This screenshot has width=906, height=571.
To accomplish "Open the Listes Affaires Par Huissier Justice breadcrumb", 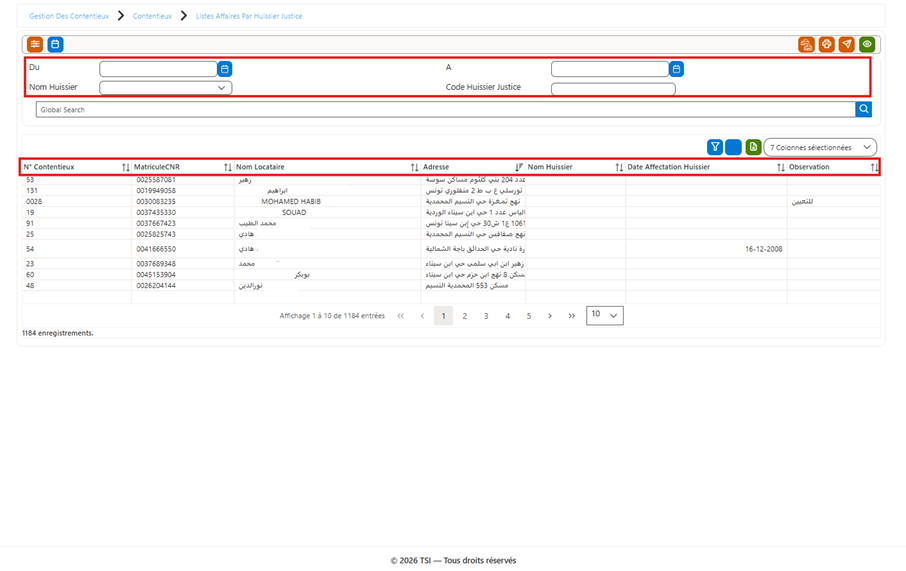I will 249,16.
